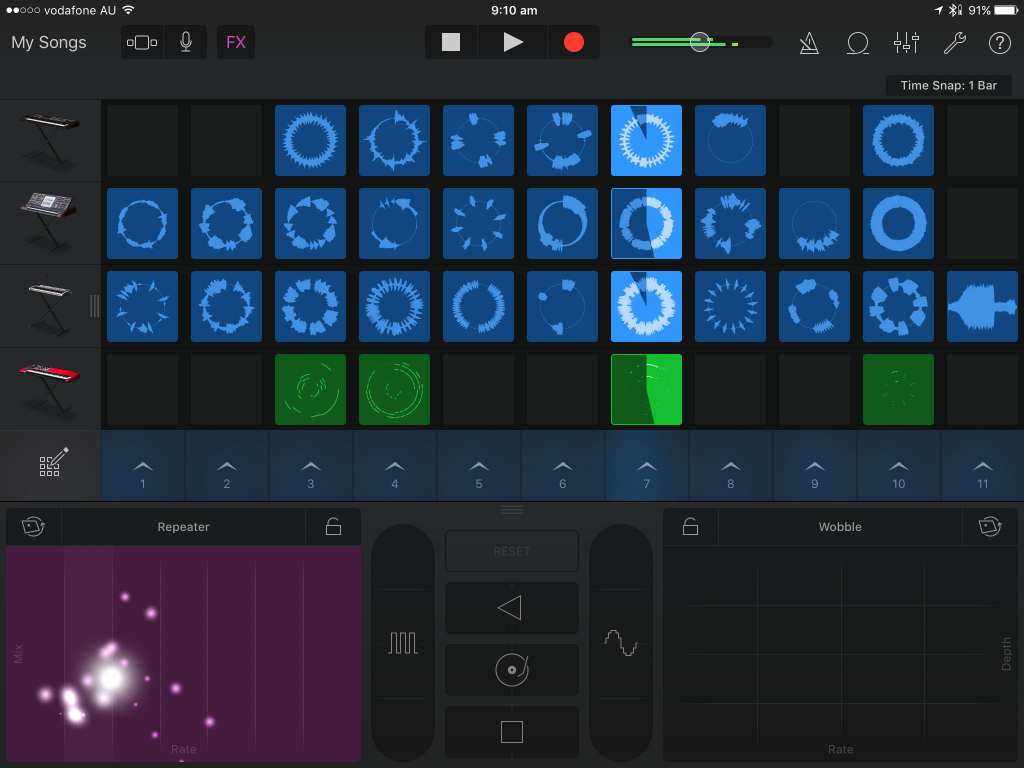The width and height of the screenshot is (1024, 768).
Task: Toggle the Repeater effect lock
Action: pos(334,527)
